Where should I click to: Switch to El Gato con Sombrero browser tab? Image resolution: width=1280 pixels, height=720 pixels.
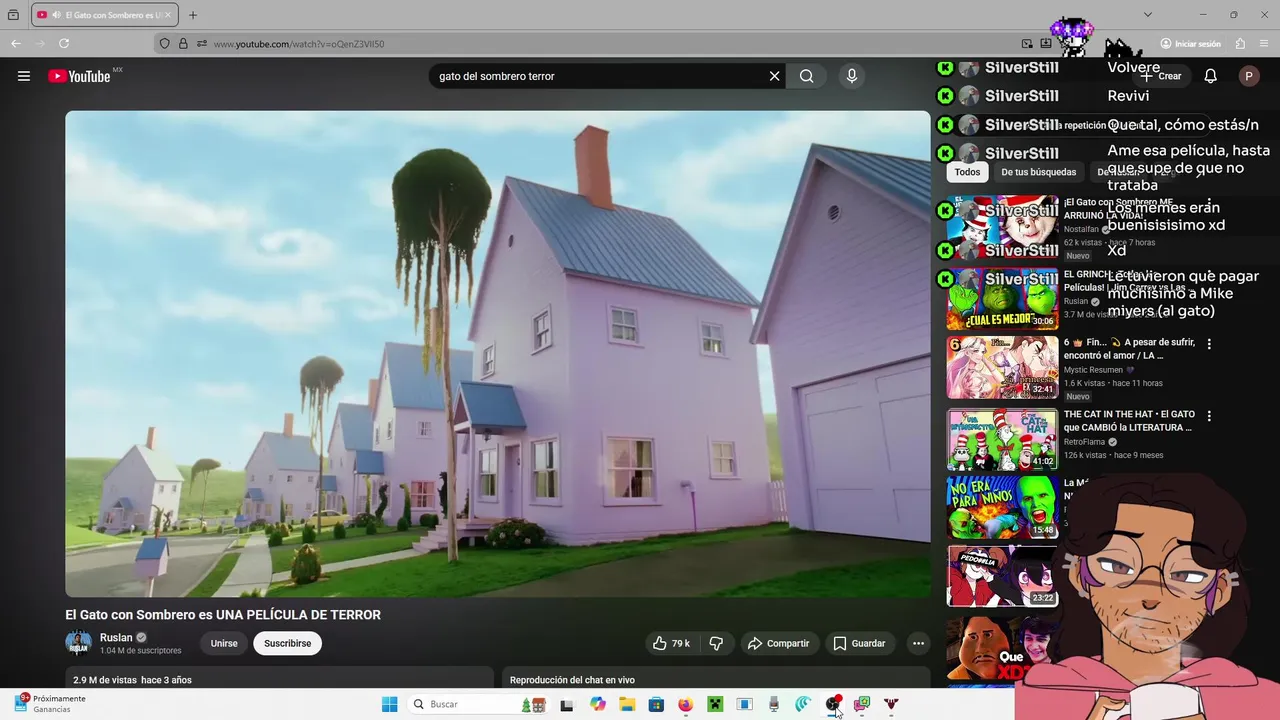pos(104,15)
